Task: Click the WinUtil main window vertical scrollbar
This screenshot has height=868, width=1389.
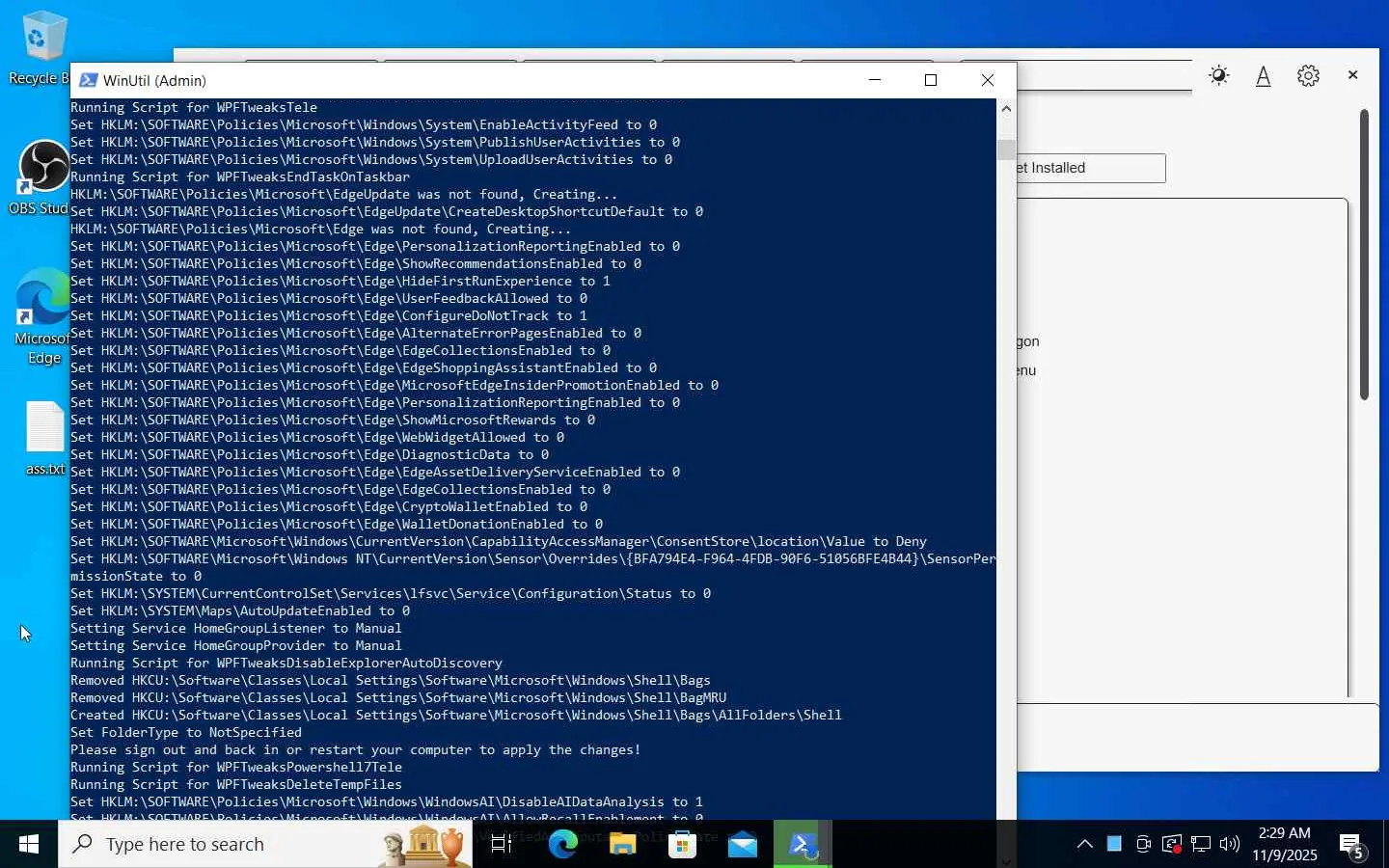Action: [1364, 255]
